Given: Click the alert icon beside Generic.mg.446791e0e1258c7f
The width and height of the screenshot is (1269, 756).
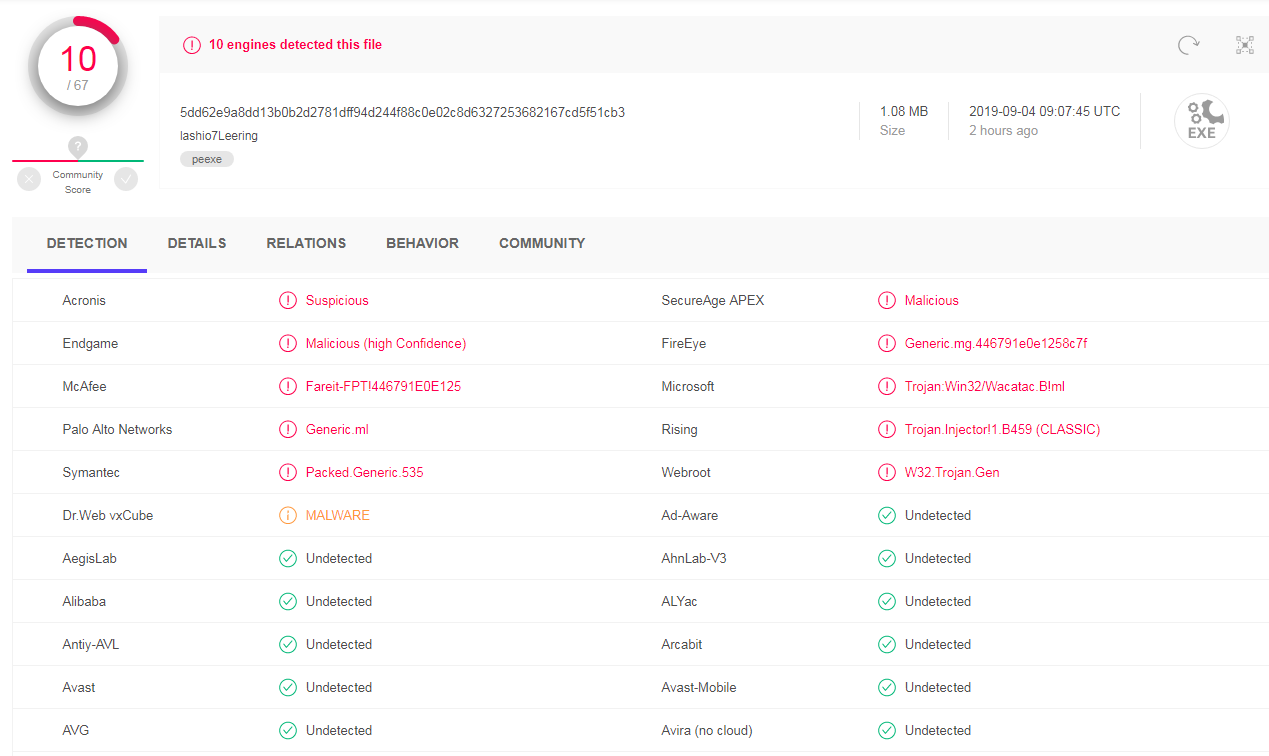Looking at the screenshot, I should (887, 343).
